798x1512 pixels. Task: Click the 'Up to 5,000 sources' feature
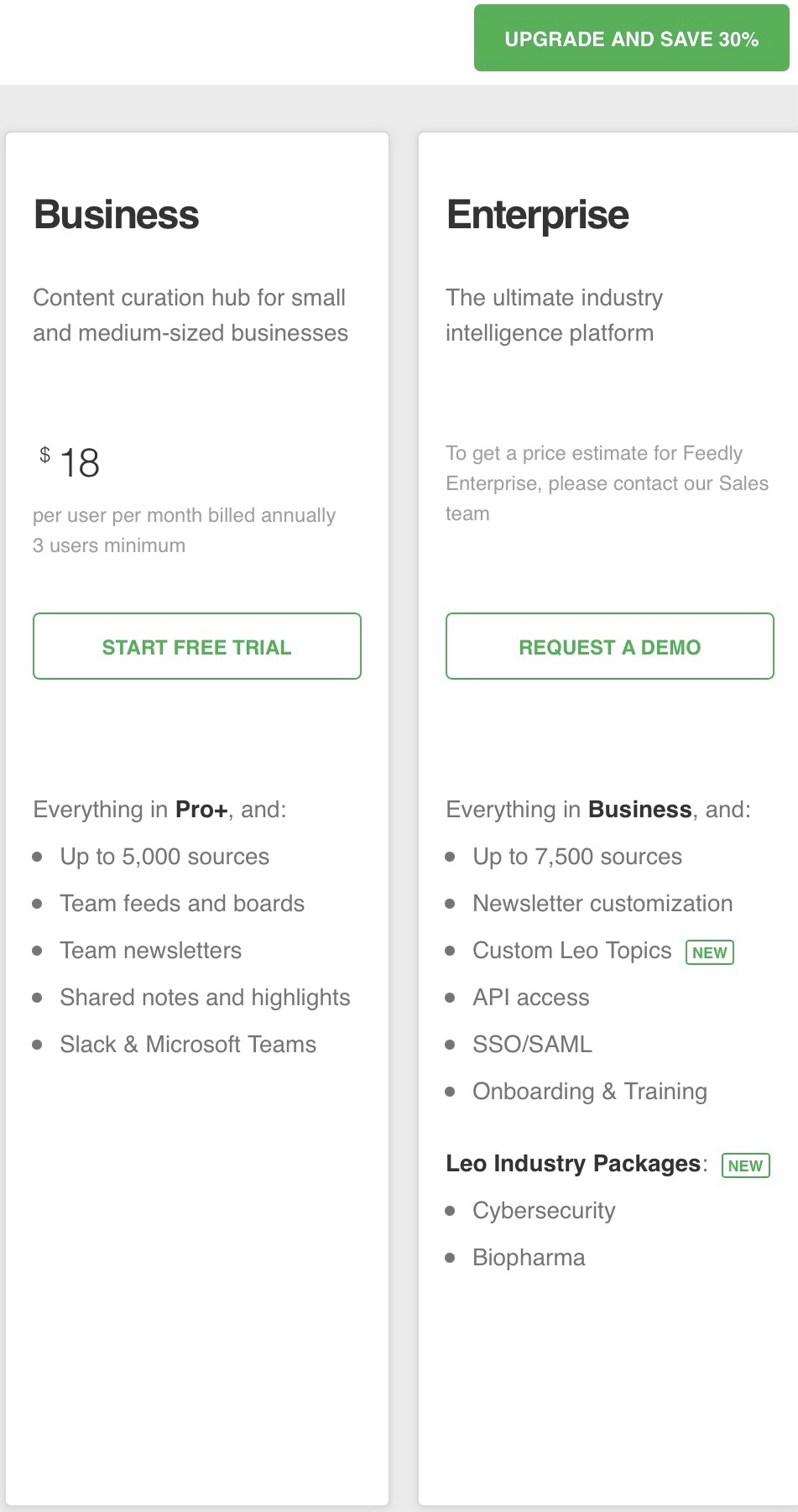[164, 857]
